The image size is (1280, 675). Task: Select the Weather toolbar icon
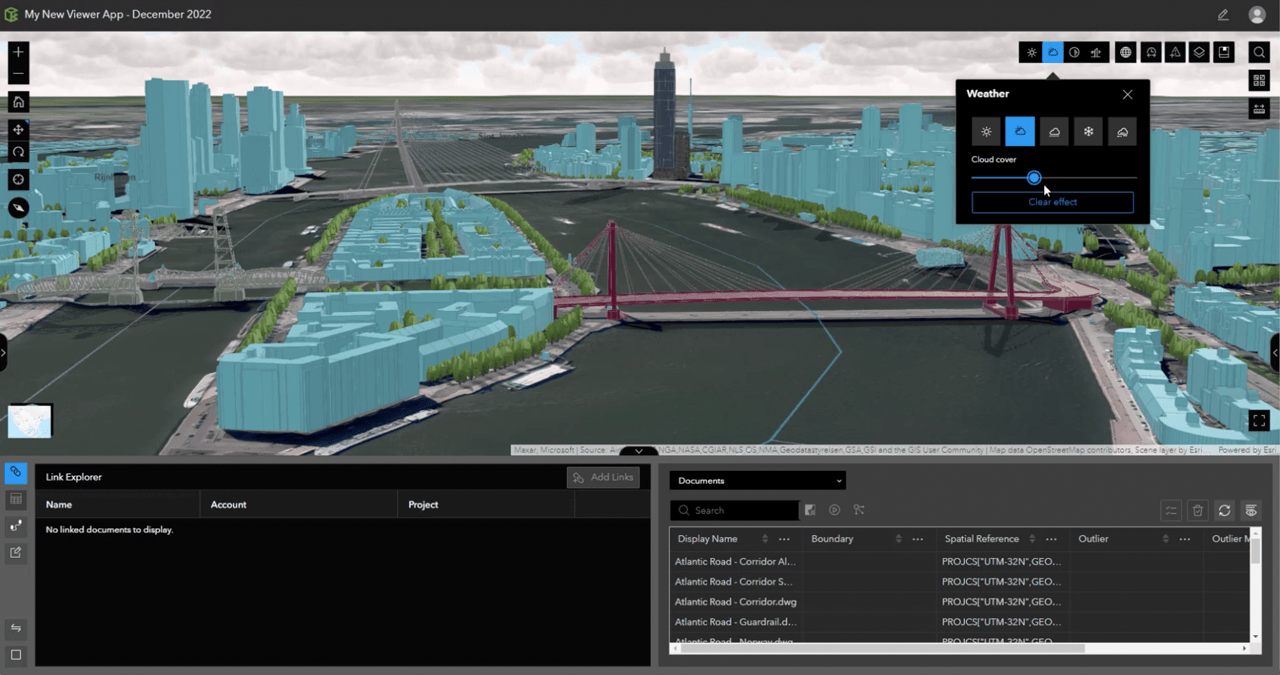[x=1052, y=52]
